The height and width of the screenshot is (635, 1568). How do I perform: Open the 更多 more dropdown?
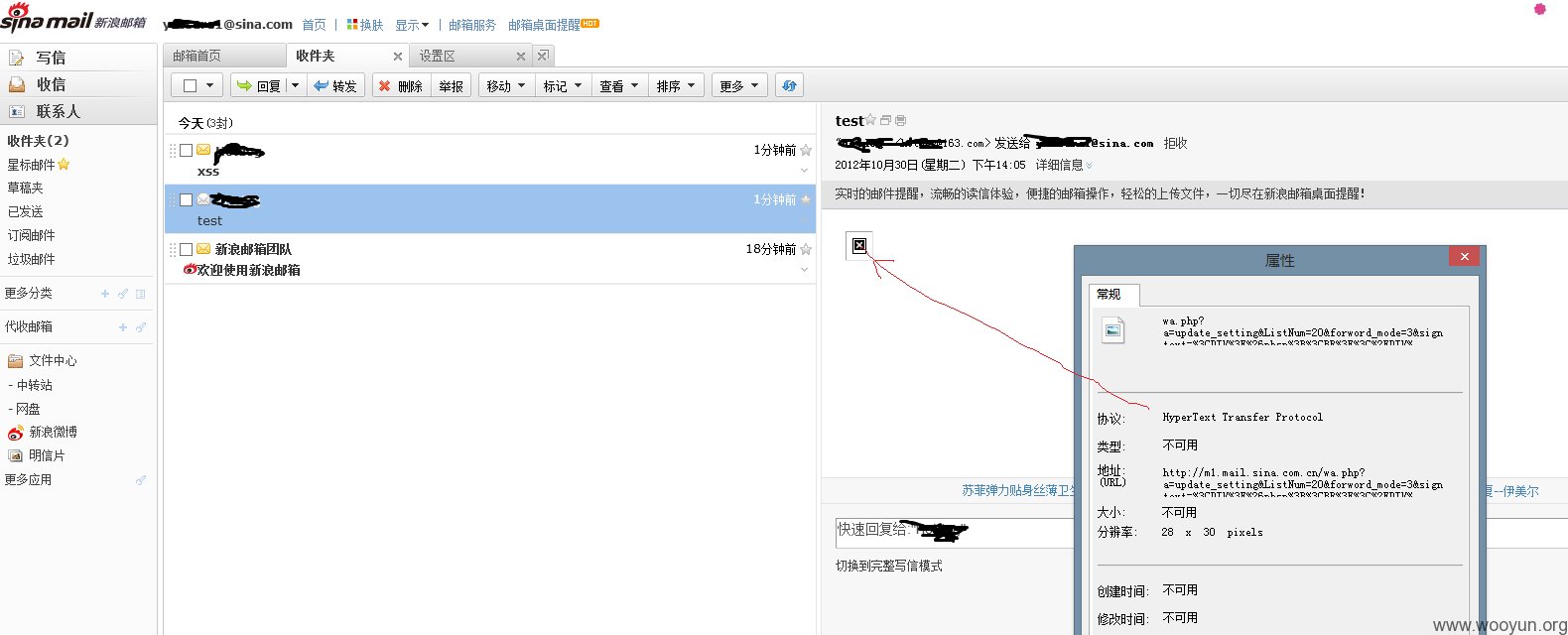739,86
